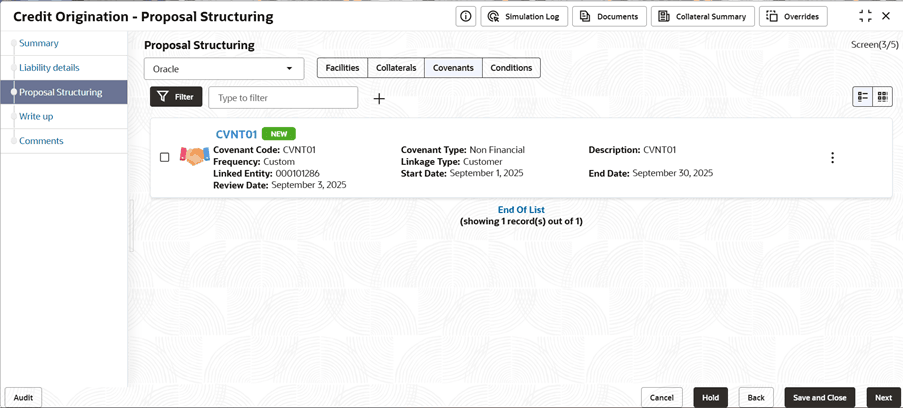Expand the Oracle dropdown
Screen dimensions: 903x408
click(x=224, y=69)
